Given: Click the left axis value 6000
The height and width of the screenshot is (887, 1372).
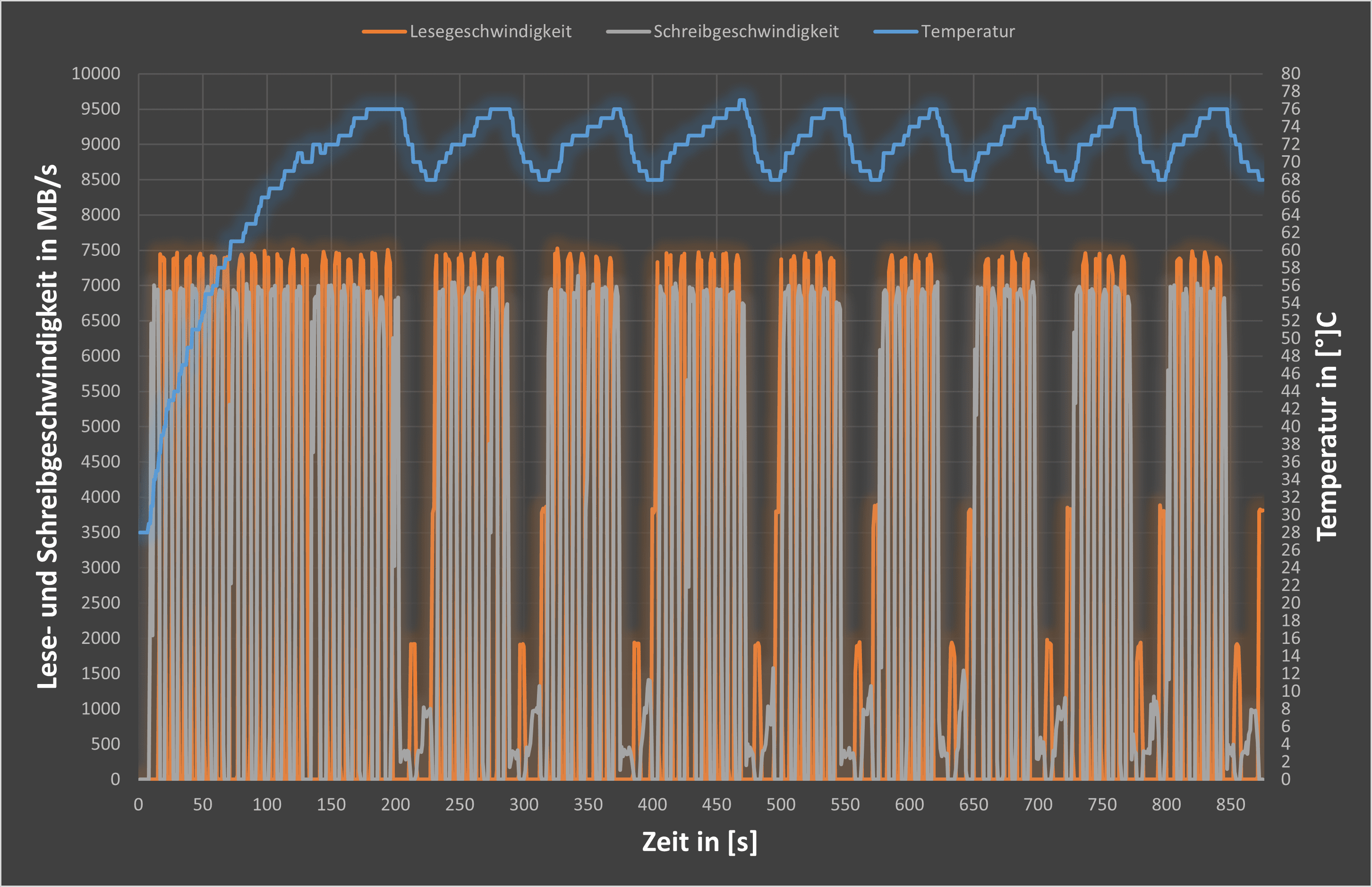Looking at the screenshot, I should (100, 356).
